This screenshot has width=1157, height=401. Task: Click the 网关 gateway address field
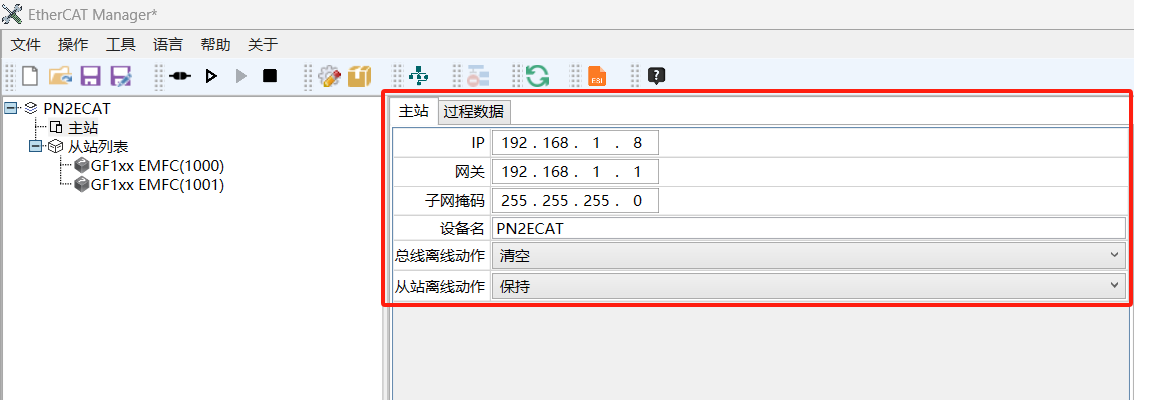575,172
